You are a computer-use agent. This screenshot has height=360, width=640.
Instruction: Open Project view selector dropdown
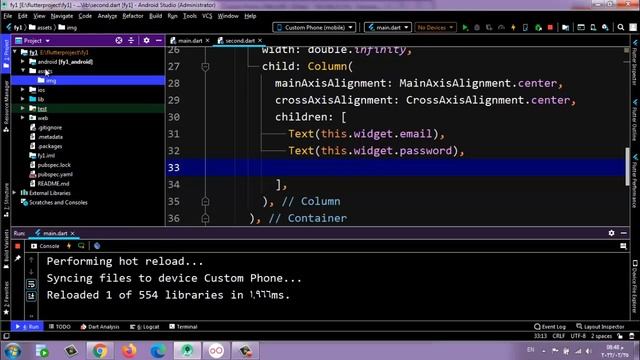tap(33, 41)
